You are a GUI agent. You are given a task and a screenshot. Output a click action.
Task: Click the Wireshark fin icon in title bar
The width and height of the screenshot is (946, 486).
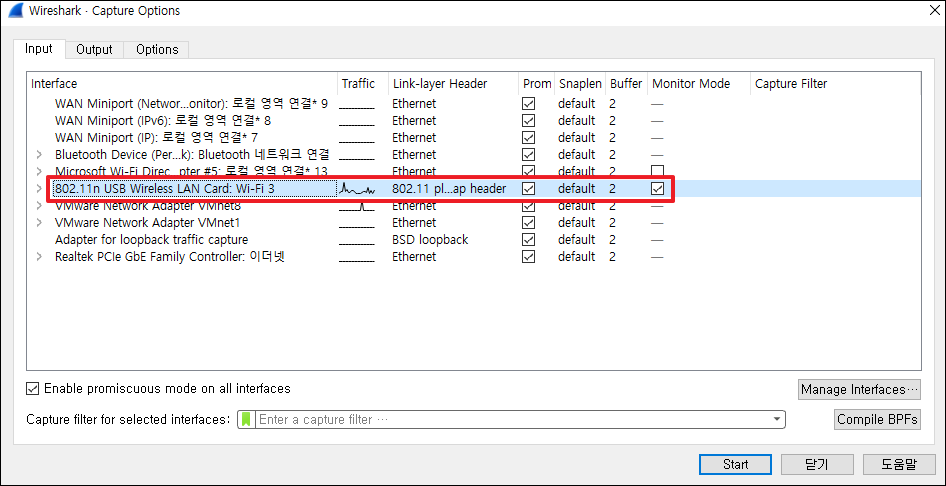[x=14, y=10]
